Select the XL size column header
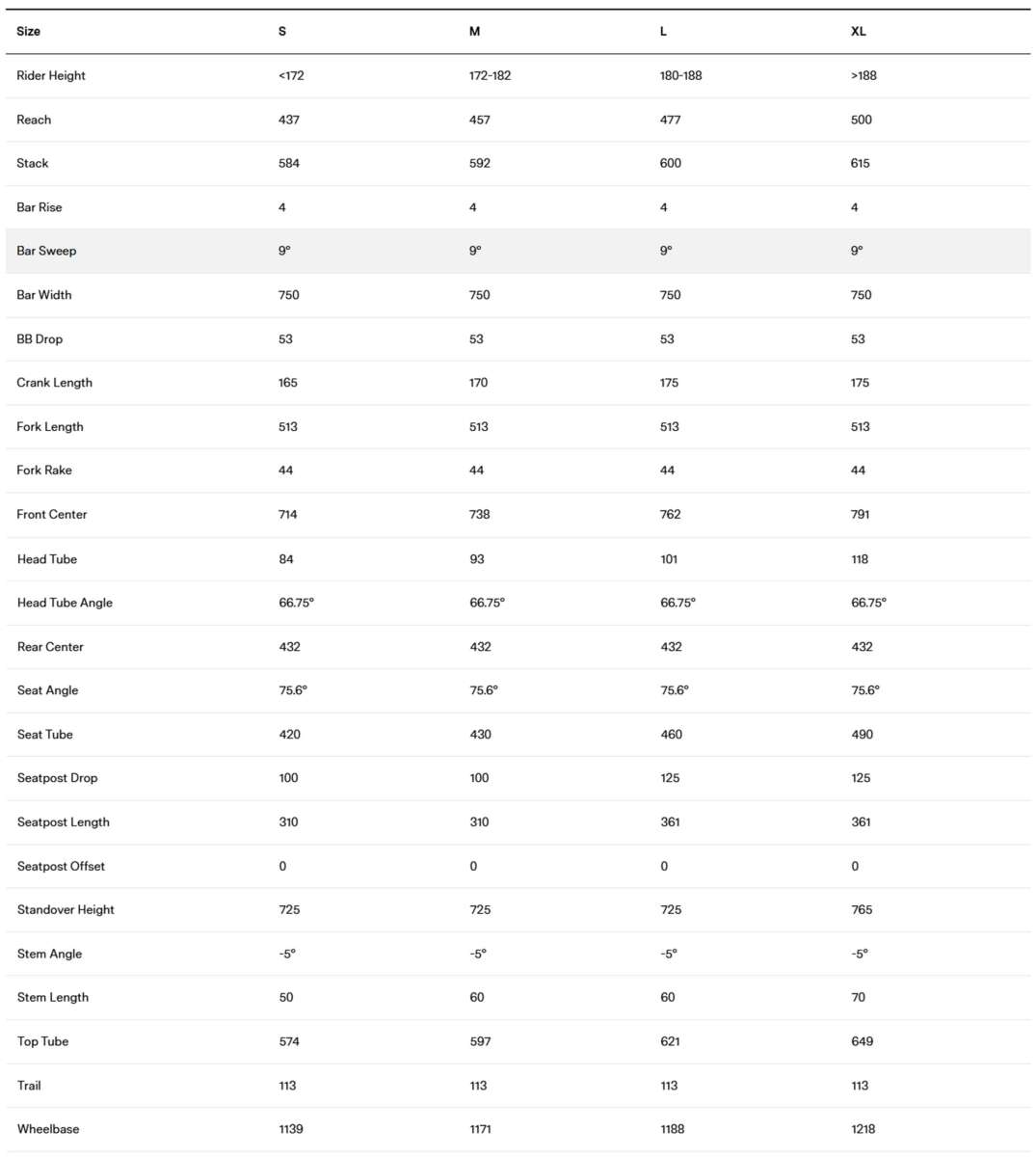 pyautogui.click(x=858, y=32)
